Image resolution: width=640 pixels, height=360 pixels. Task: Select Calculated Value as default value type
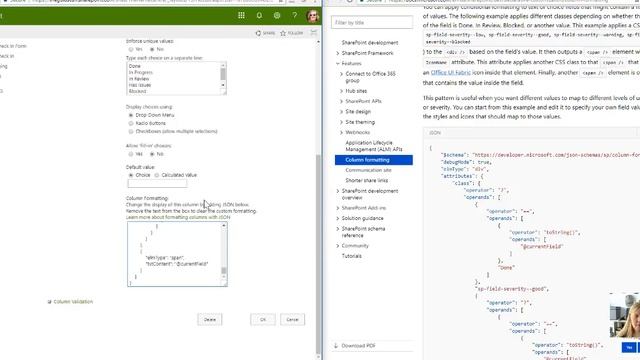pyautogui.click(x=157, y=175)
